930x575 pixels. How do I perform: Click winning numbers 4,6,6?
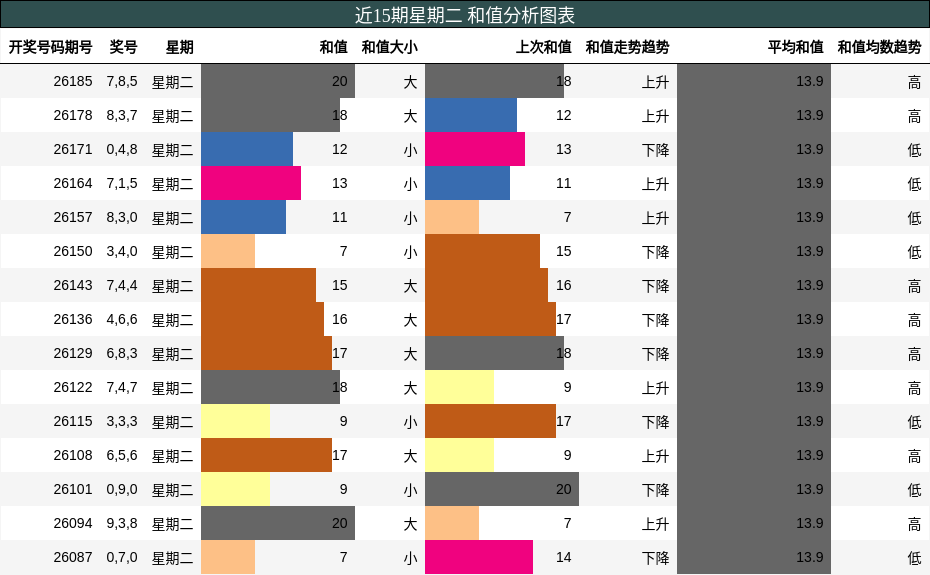pos(122,319)
